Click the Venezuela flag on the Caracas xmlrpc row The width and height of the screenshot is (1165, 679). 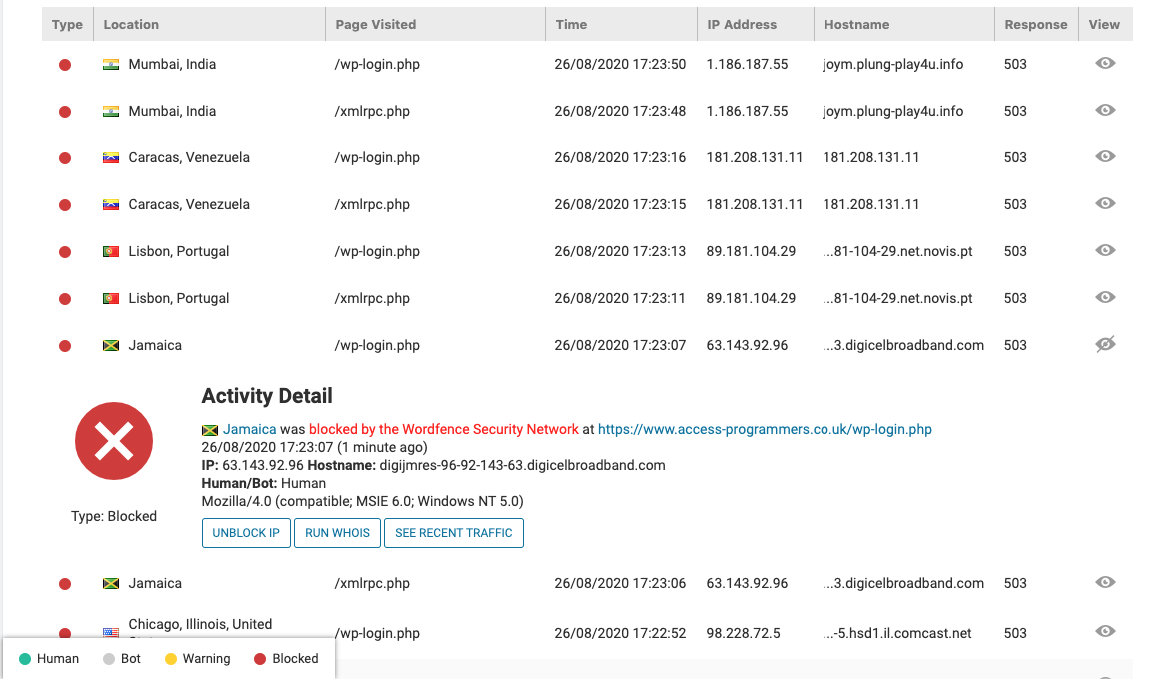click(x=111, y=204)
